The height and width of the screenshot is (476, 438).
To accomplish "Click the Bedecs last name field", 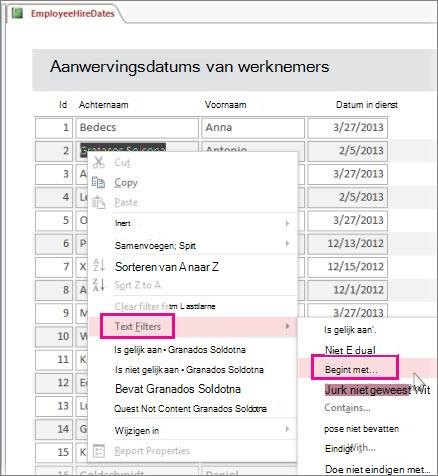I will [x=137, y=128].
